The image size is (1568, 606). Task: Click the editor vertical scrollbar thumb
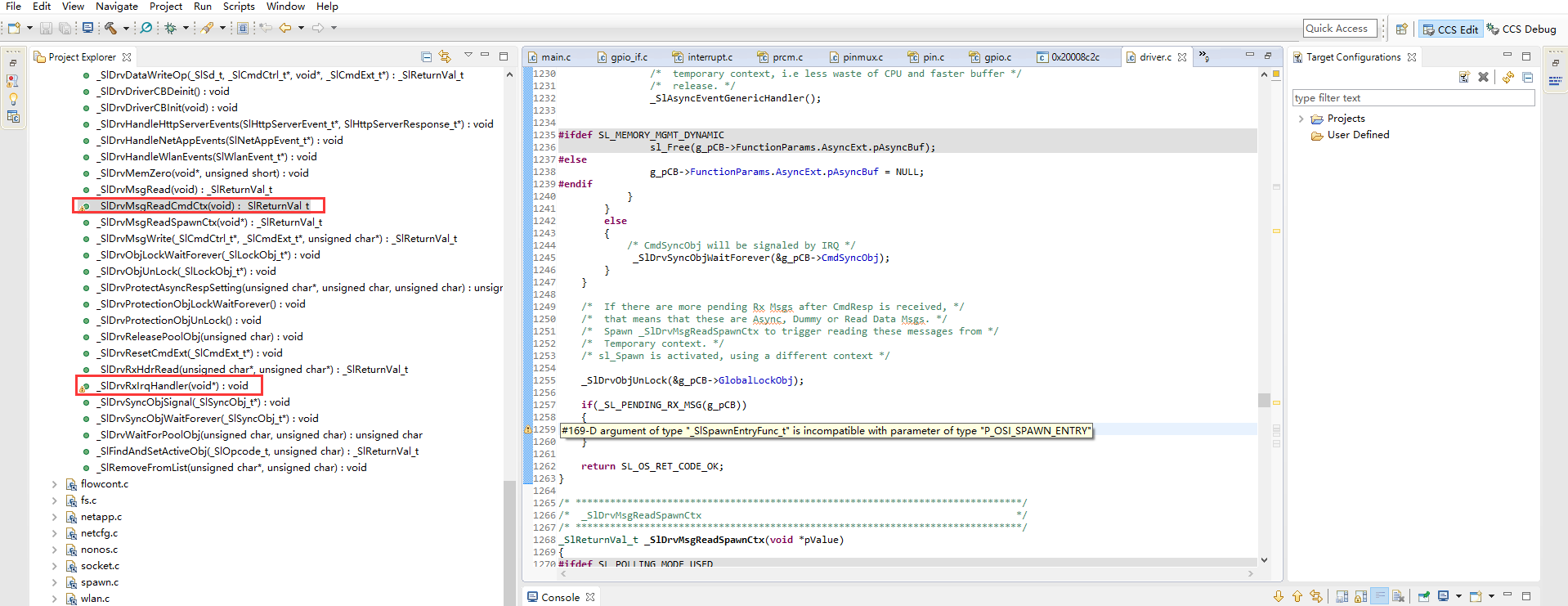click(1264, 400)
